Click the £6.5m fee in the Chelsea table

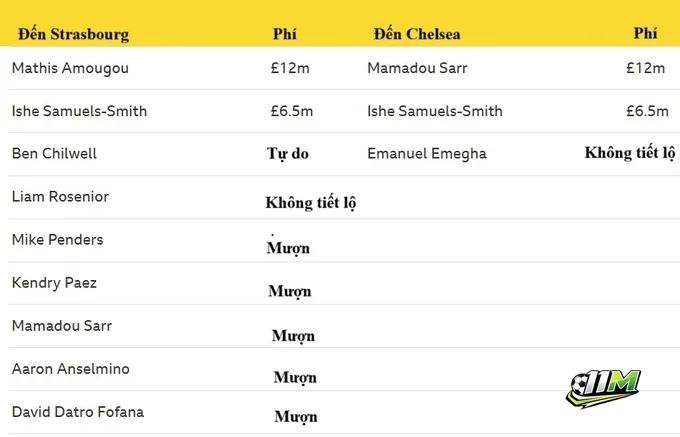647,111
